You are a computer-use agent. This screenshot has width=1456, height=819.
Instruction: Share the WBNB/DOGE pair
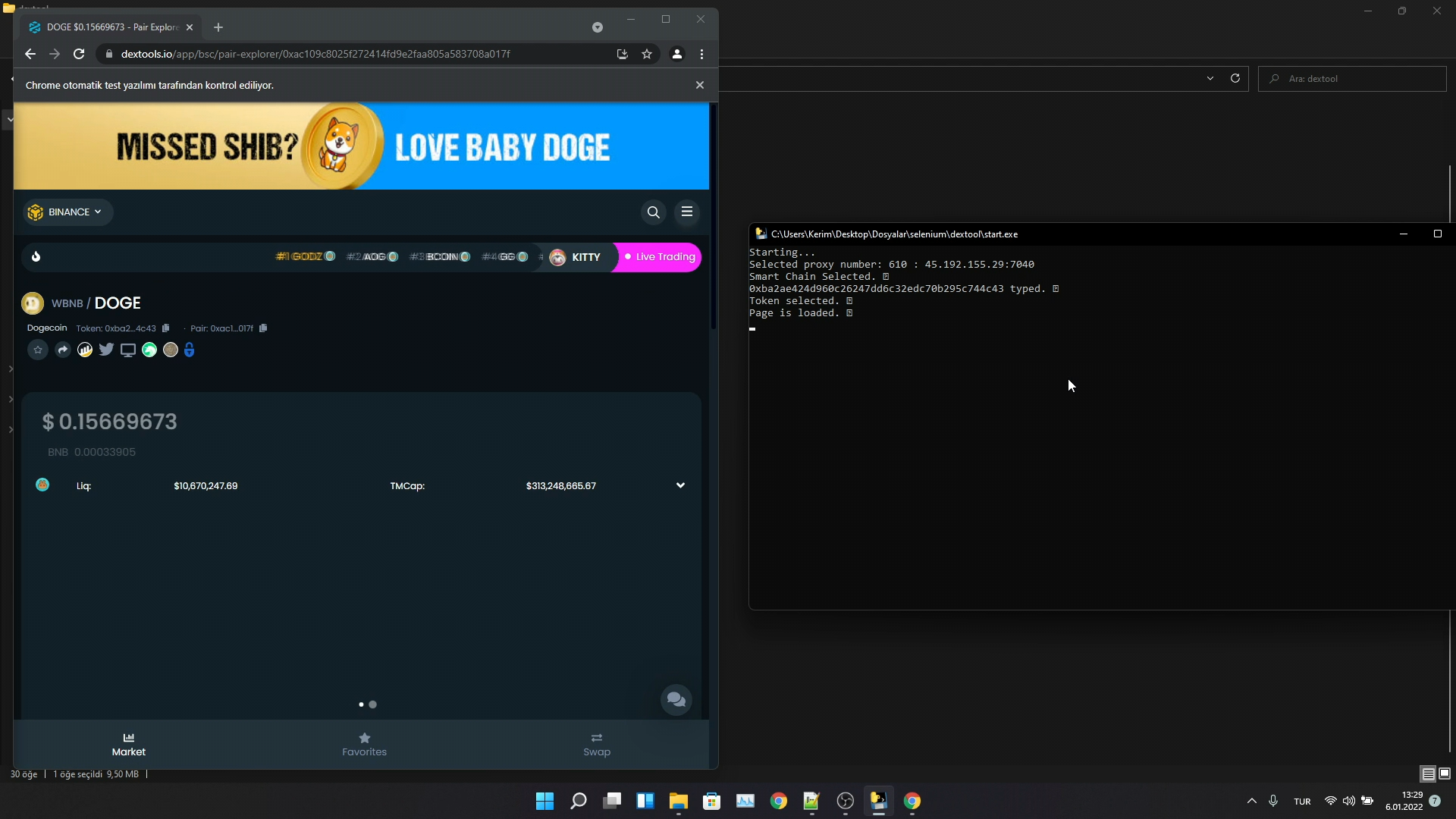(63, 350)
